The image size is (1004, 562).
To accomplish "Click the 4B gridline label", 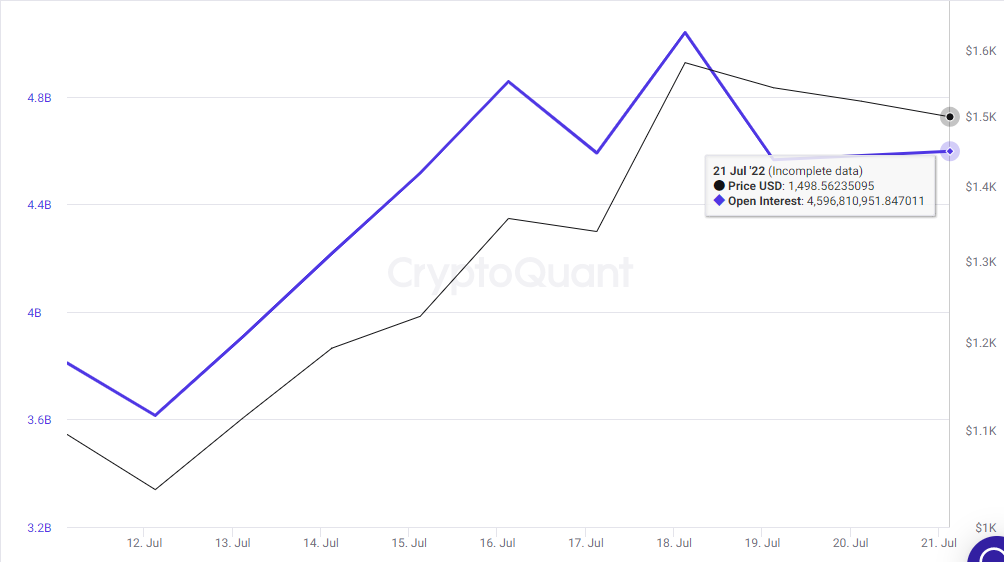I will pos(34,313).
